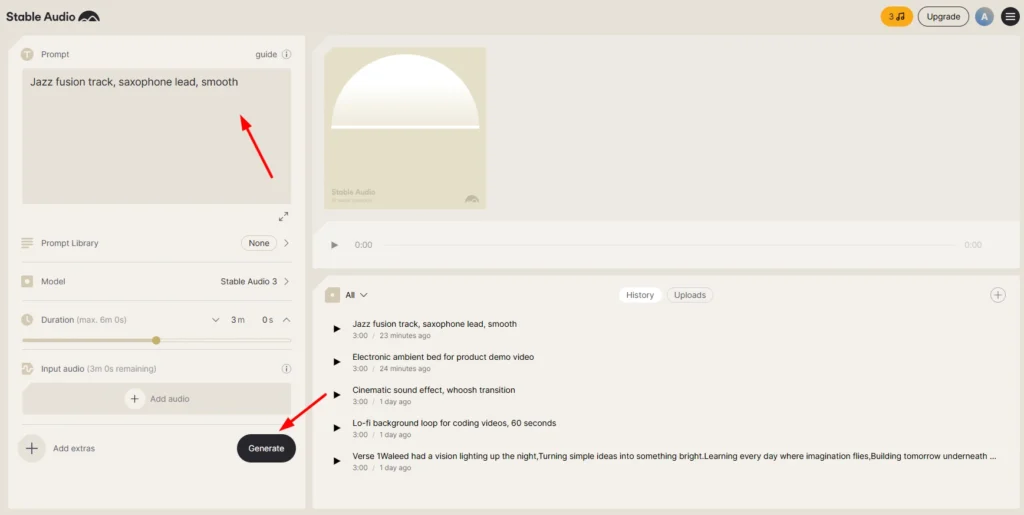Image resolution: width=1024 pixels, height=515 pixels.
Task: Click the history filter square icon
Action: (x=332, y=295)
